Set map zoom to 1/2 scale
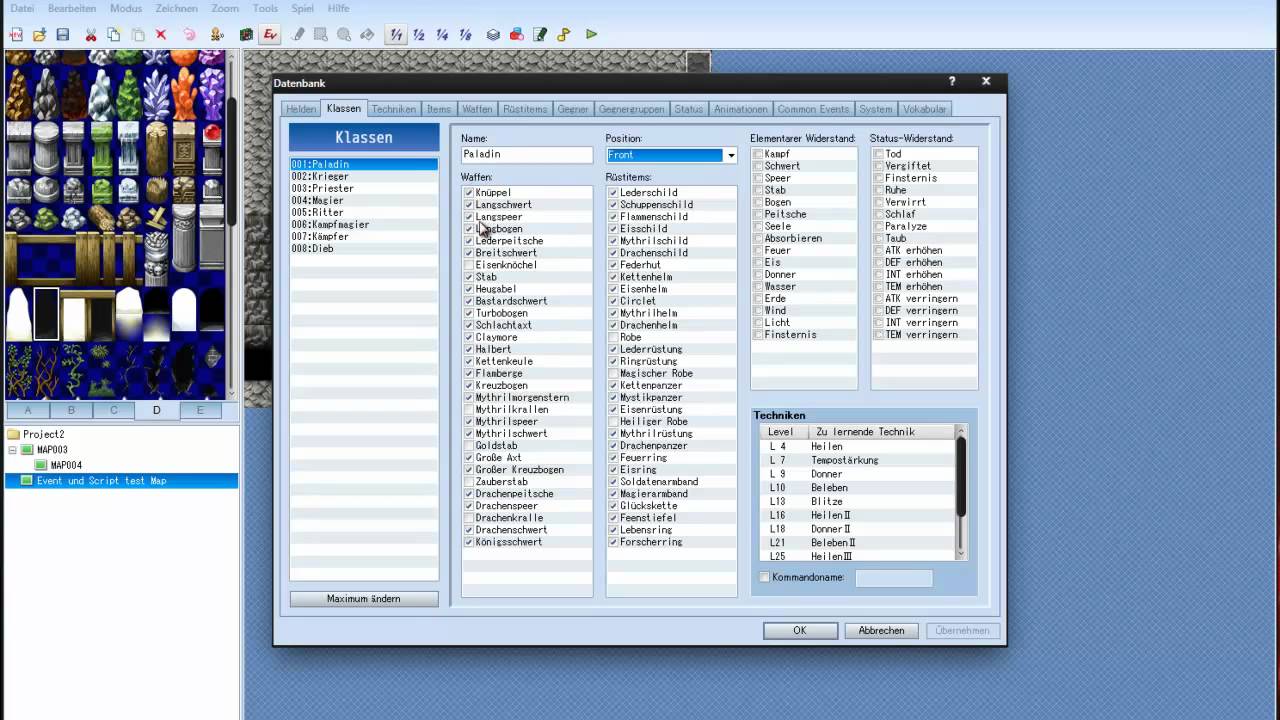This screenshot has height=720, width=1280. (x=419, y=34)
